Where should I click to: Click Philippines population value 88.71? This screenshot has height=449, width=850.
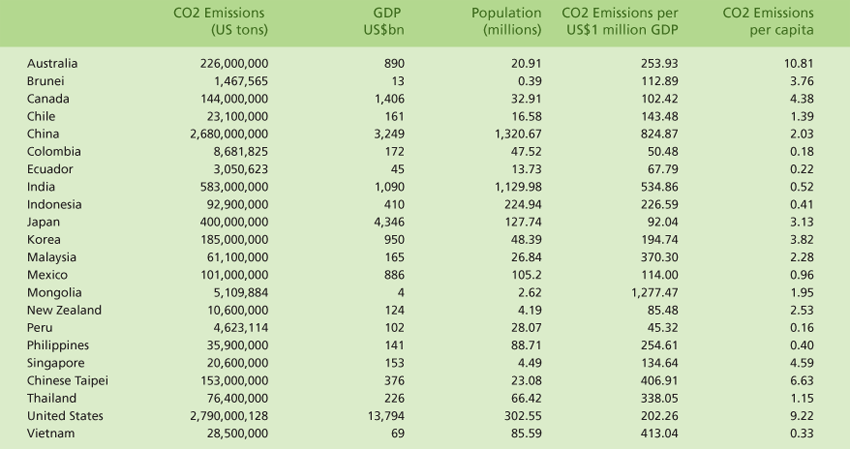pos(528,345)
